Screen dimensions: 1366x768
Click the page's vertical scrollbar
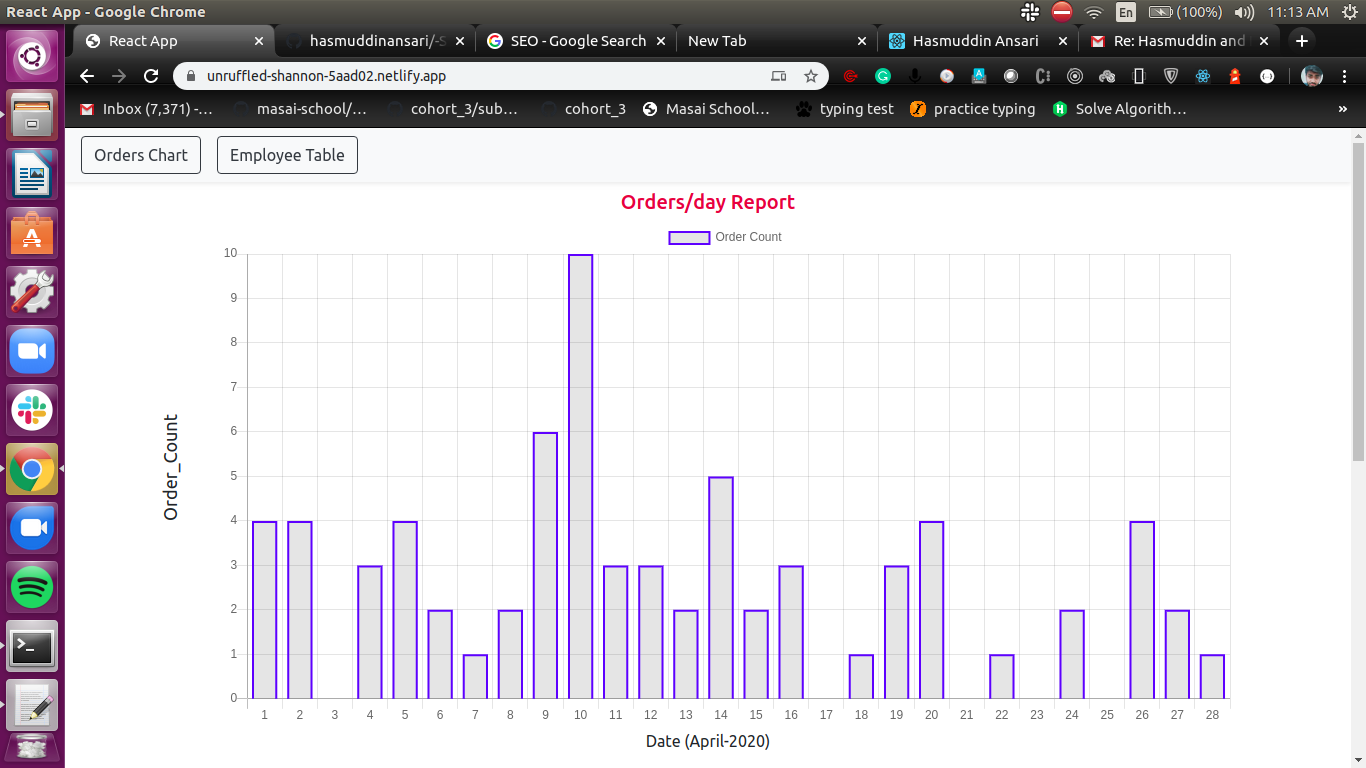point(1358,300)
